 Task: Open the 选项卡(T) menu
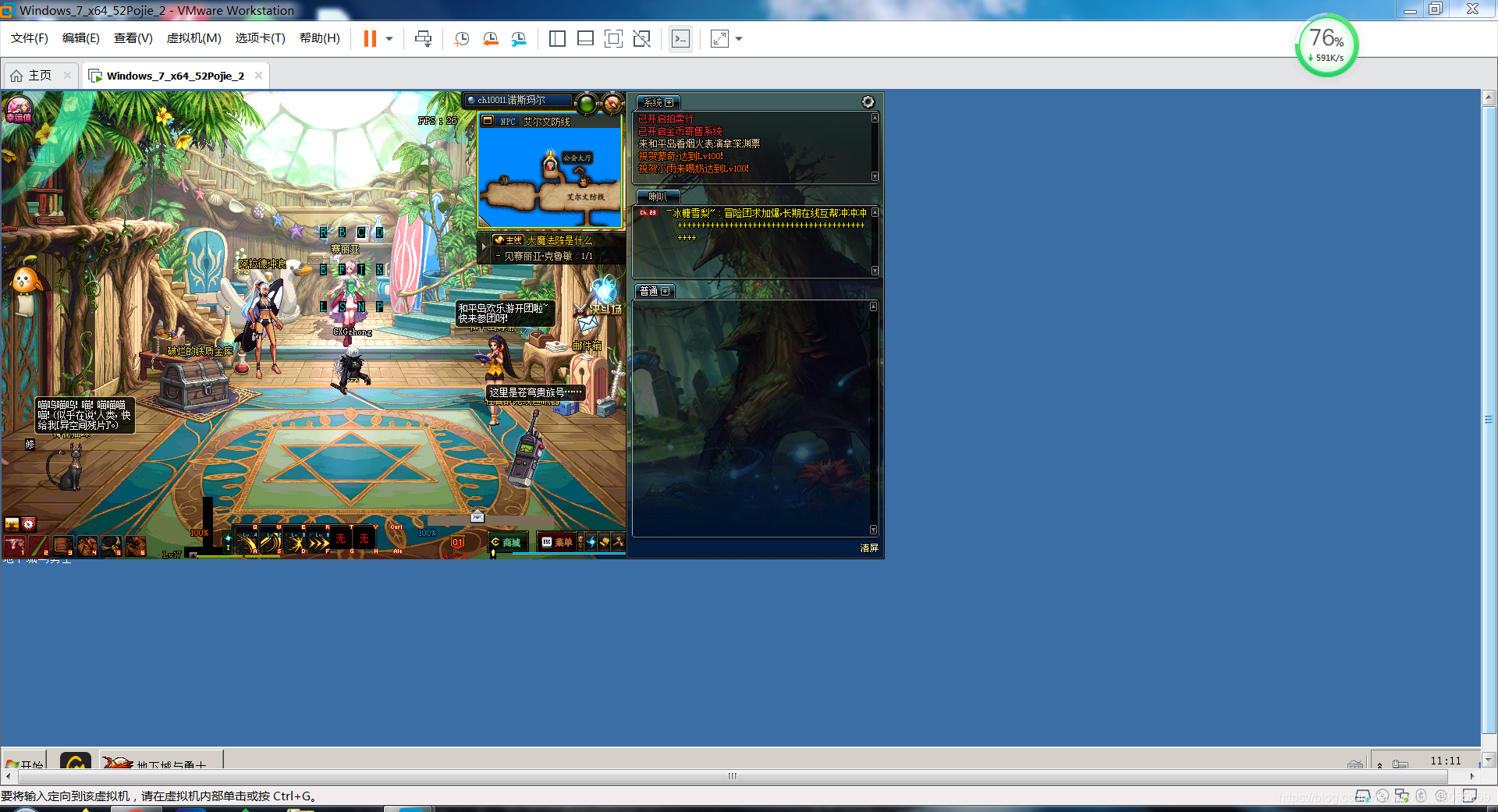[x=261, y=38]
